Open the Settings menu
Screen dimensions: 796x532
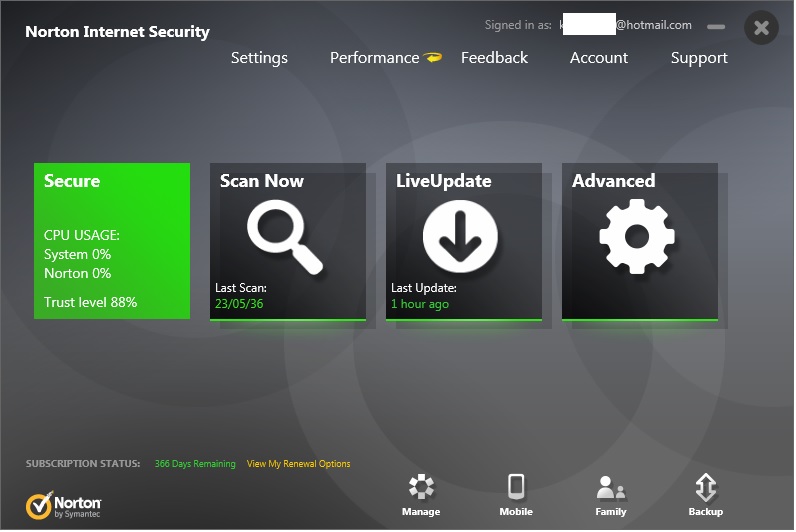pos(259,58)
